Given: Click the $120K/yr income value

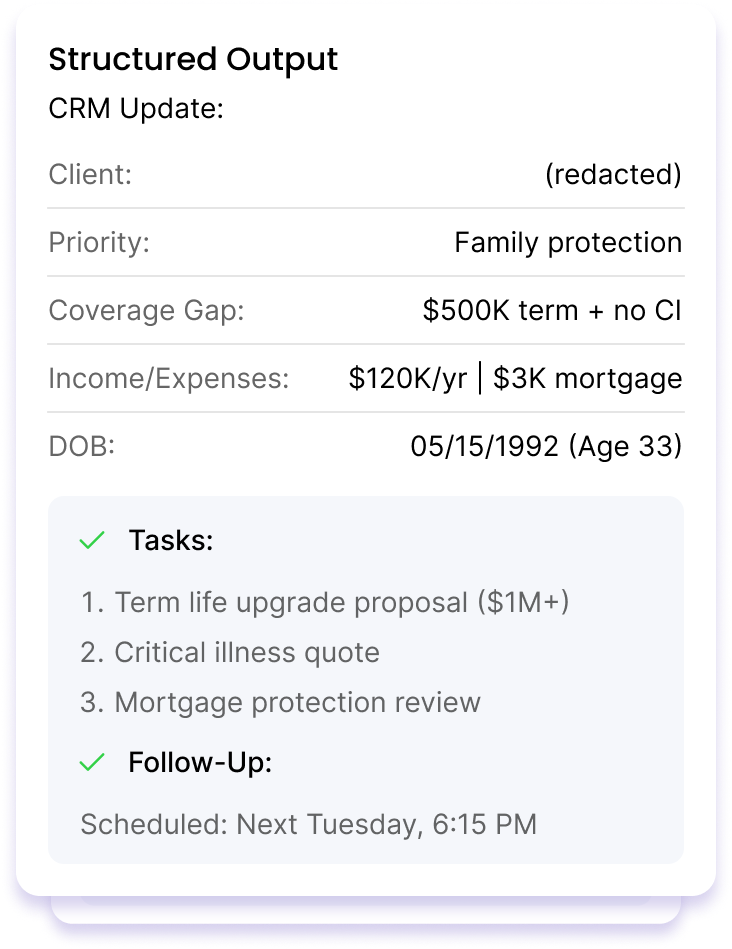Looking at the screenshot, I should 407,379.
